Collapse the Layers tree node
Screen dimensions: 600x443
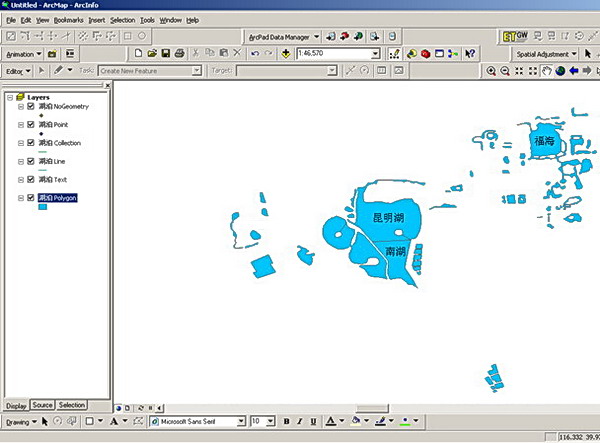9,97
